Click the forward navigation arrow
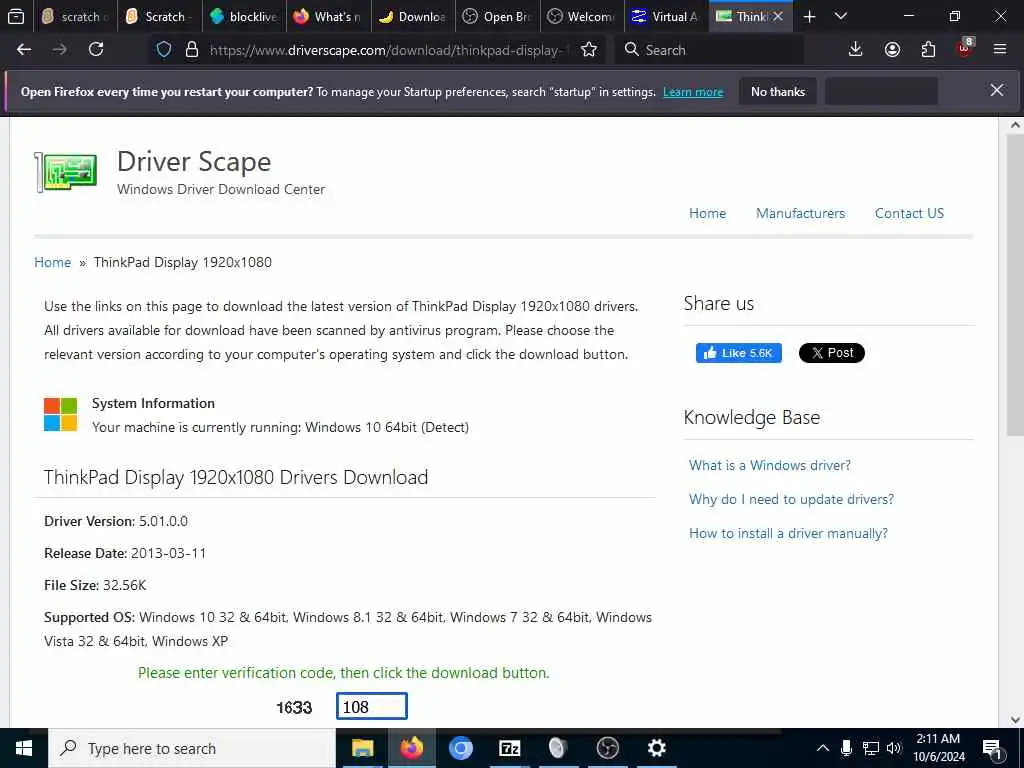 [x=59, y=50]
